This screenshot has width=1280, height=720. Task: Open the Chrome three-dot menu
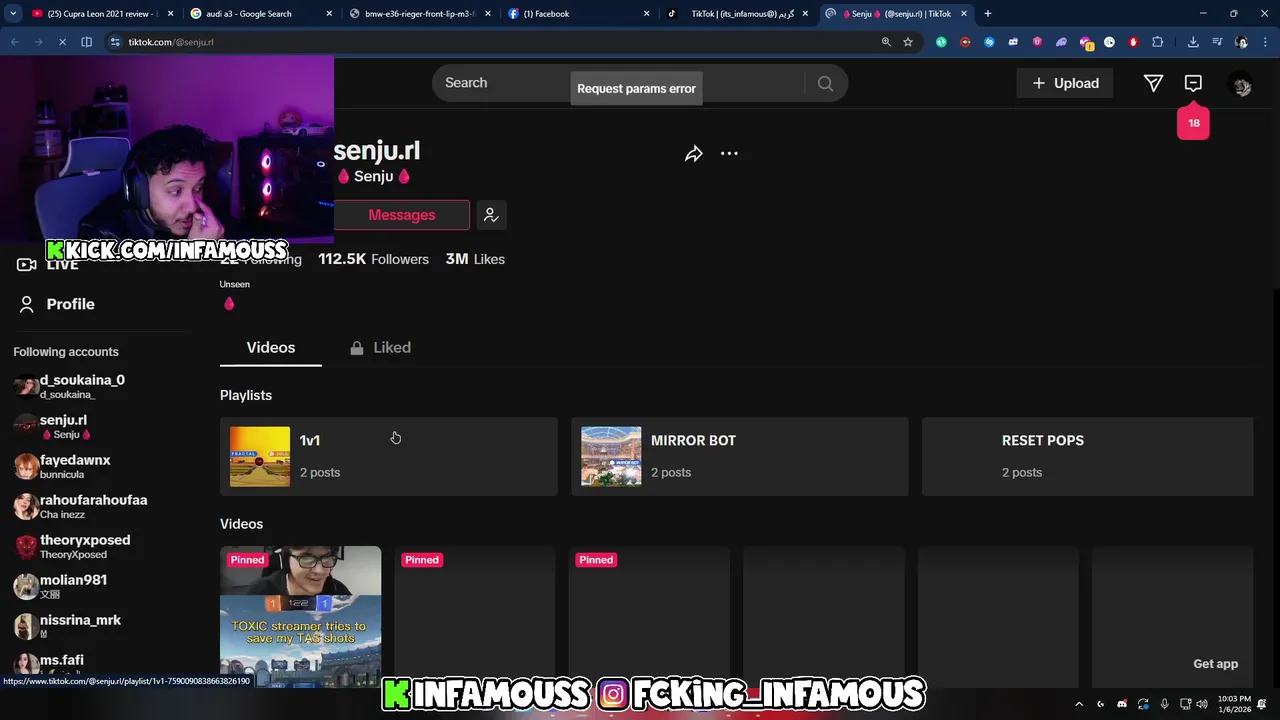(1265, 42)
